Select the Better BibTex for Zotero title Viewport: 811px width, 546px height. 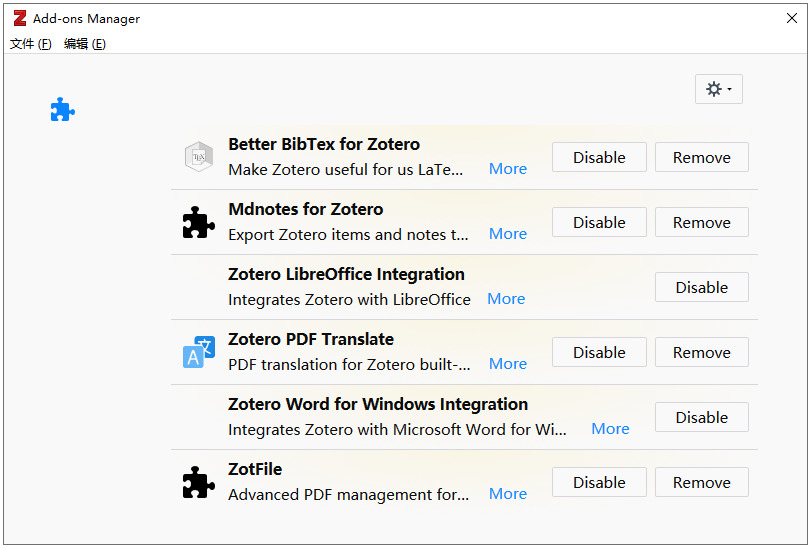point(324,144)
